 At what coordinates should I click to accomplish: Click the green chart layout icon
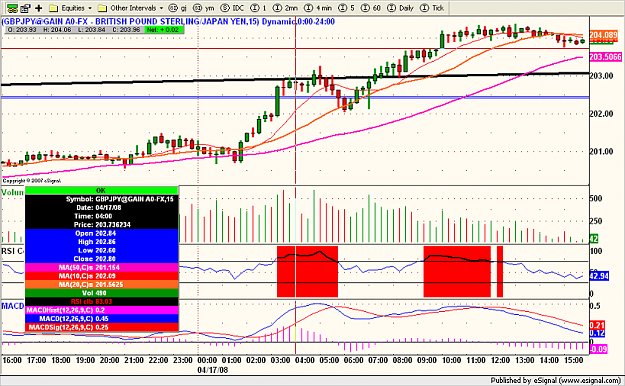coord(12,8)
